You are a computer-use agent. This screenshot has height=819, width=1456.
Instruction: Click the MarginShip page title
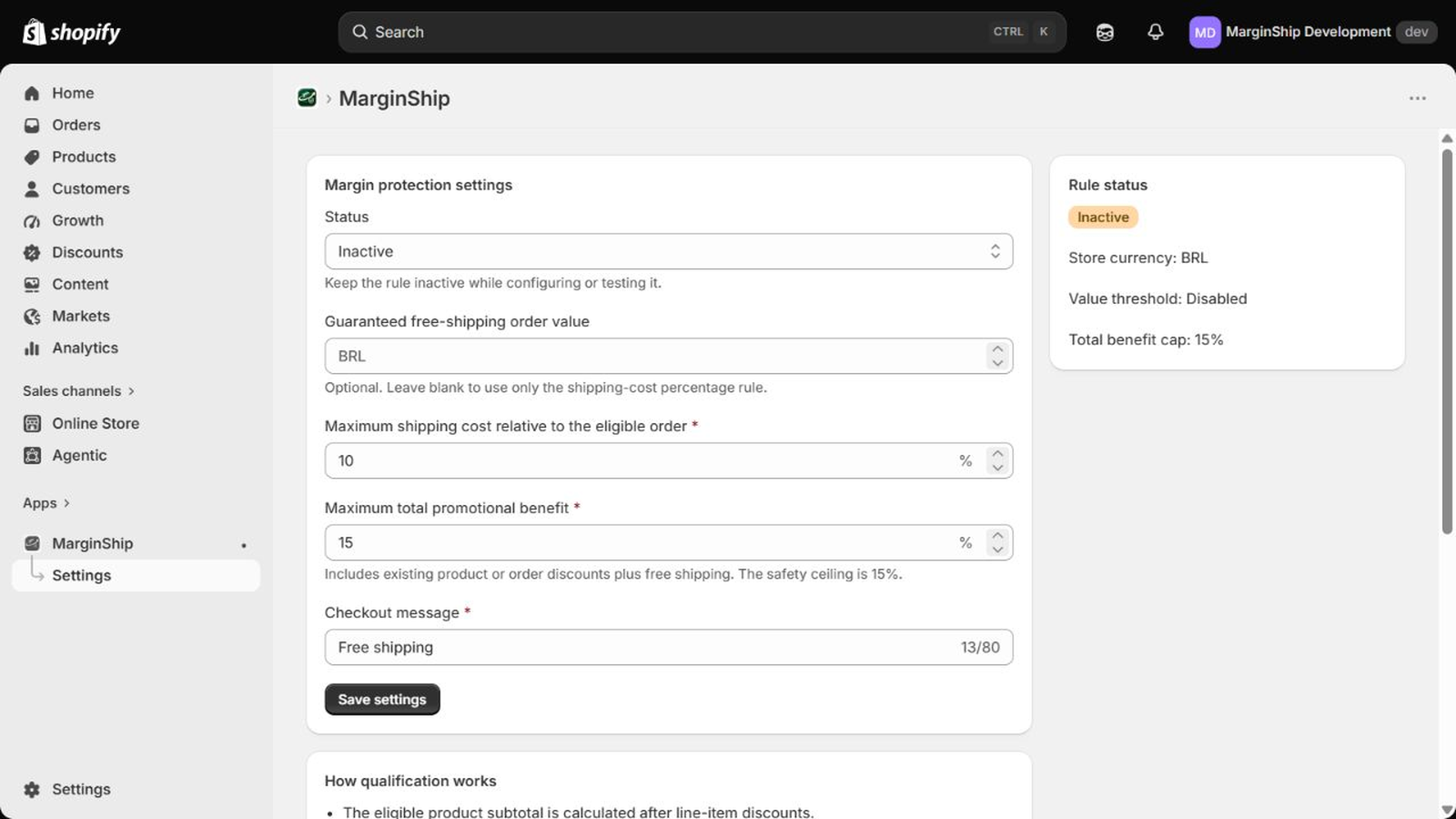(394, 98)
